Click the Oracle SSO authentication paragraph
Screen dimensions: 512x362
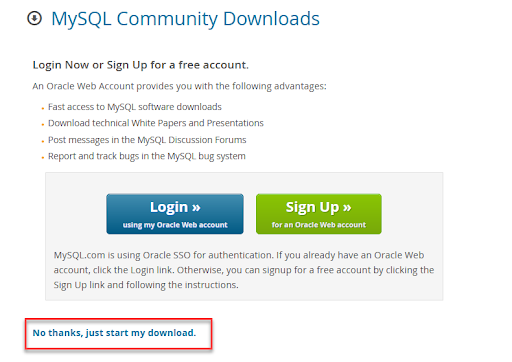pos(244,270)
